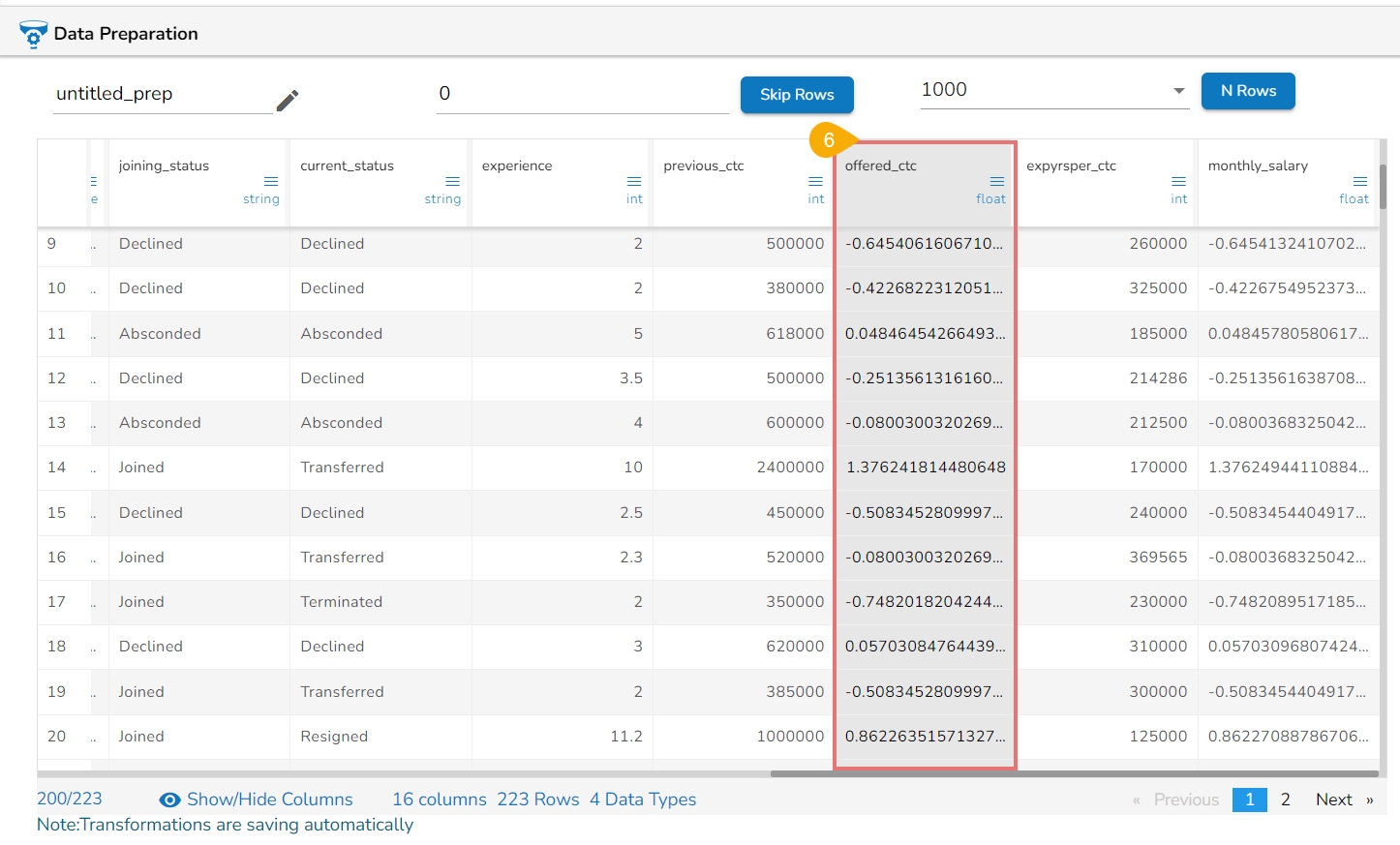Click the untitled_prep name field
This screenshot has width=1400, height=845.
(x=162, y=94)
